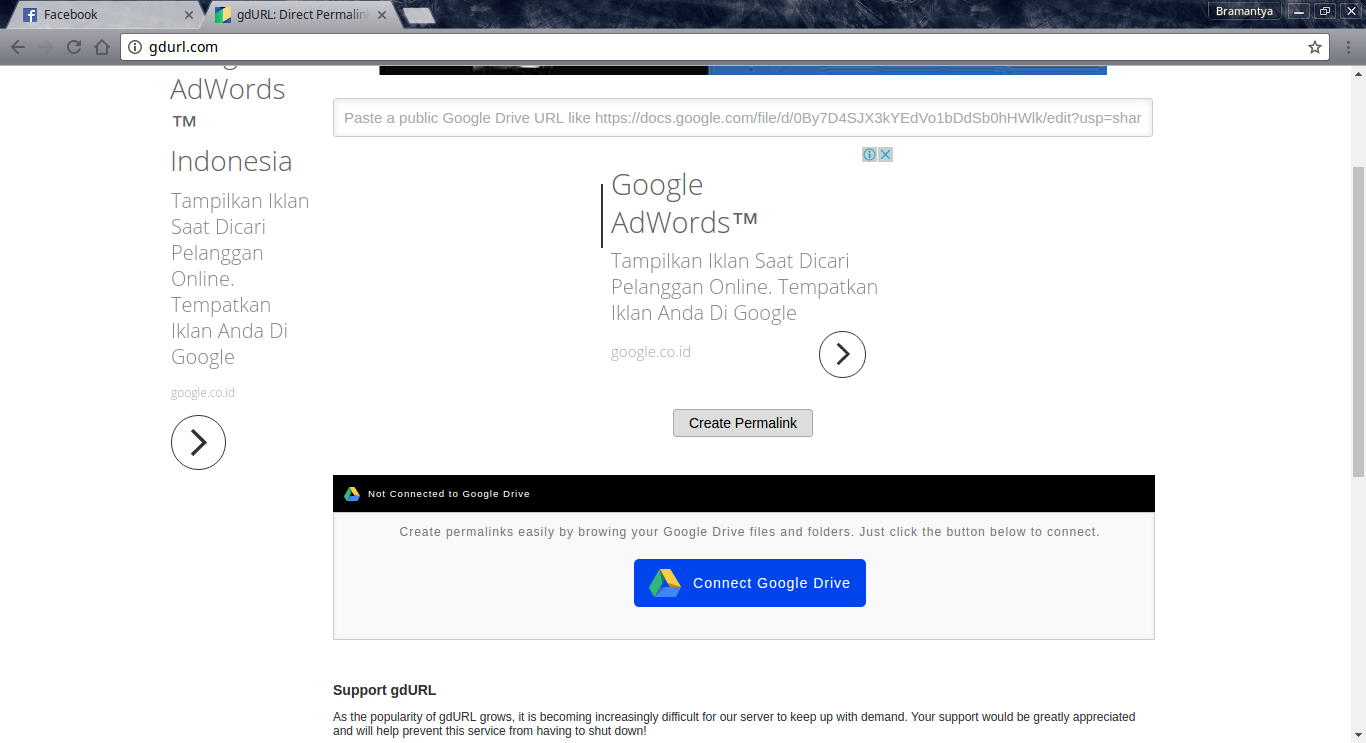This screenshot has width=1366, height=743.
Task: Click the Indonesia heading in the left ad
Action: (x=231, y=161)
